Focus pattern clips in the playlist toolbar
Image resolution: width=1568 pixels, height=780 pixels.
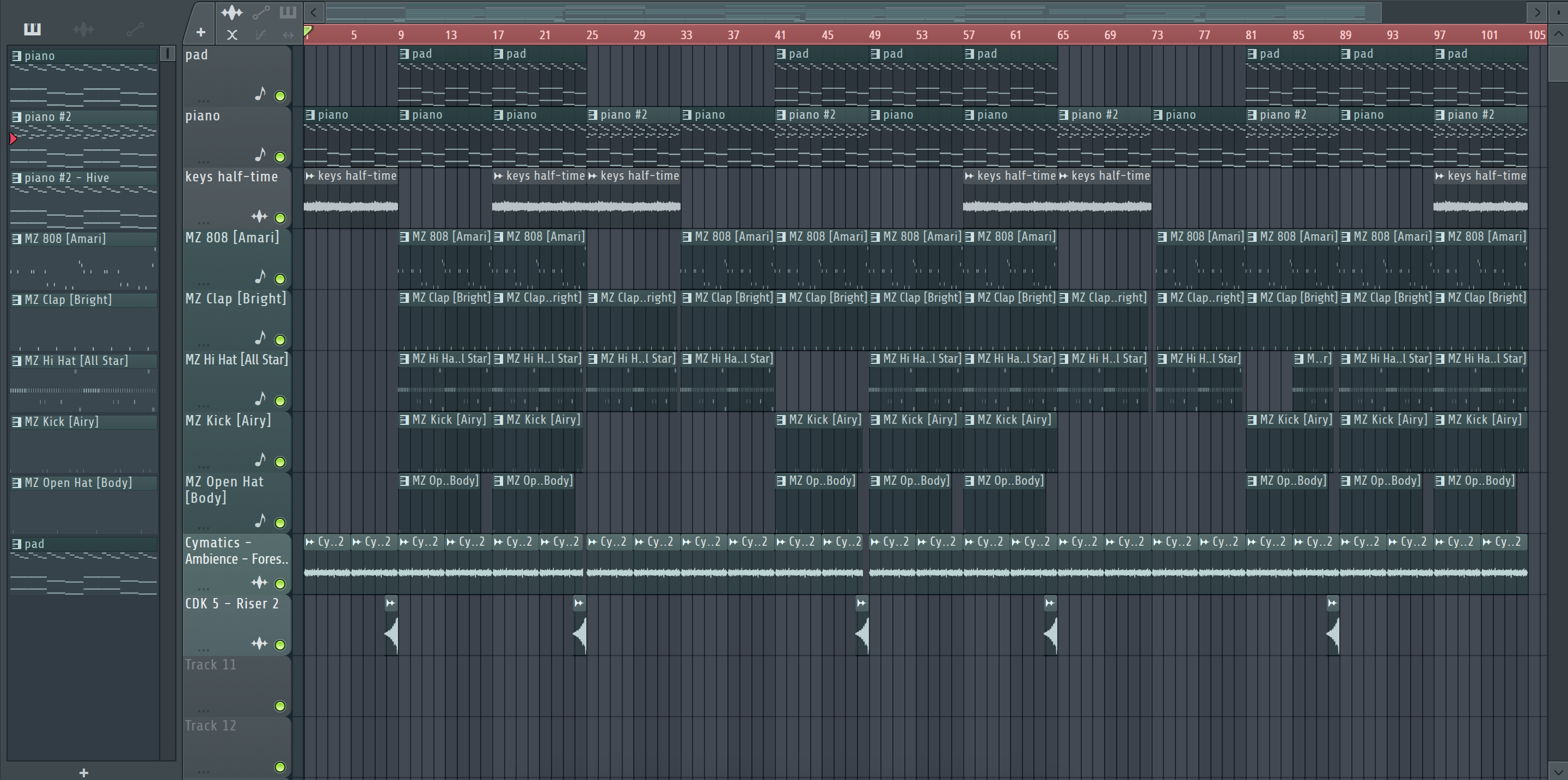[288, 12]
